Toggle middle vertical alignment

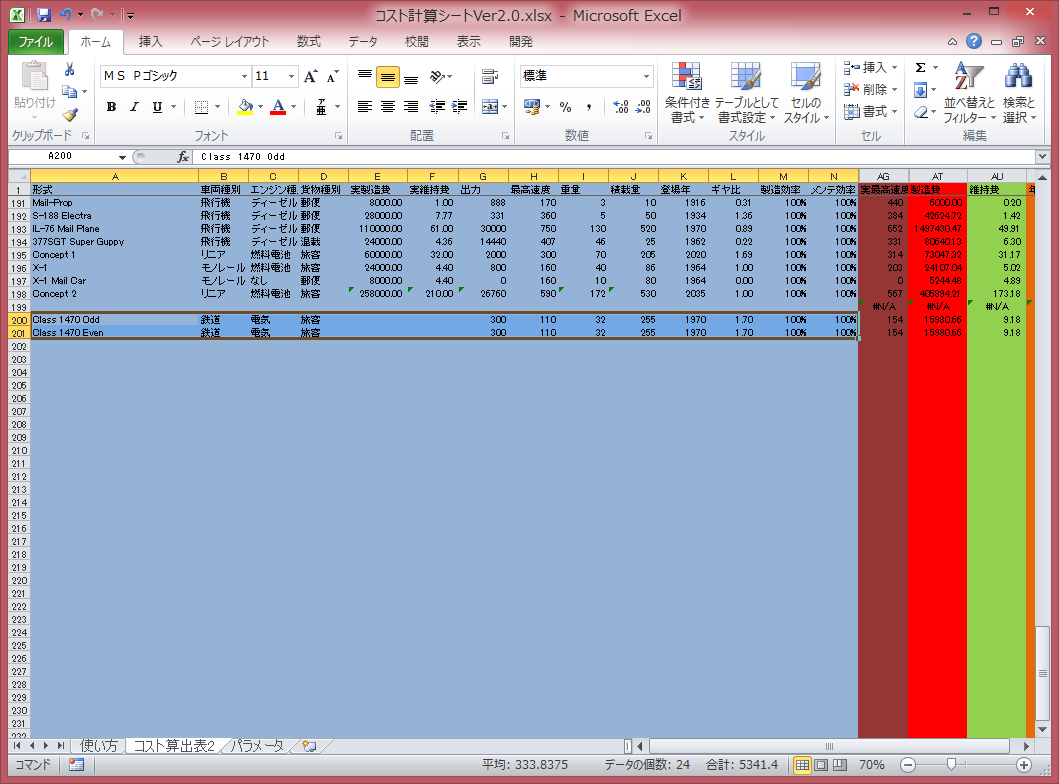pyautogui.click(x=388, y=77)
